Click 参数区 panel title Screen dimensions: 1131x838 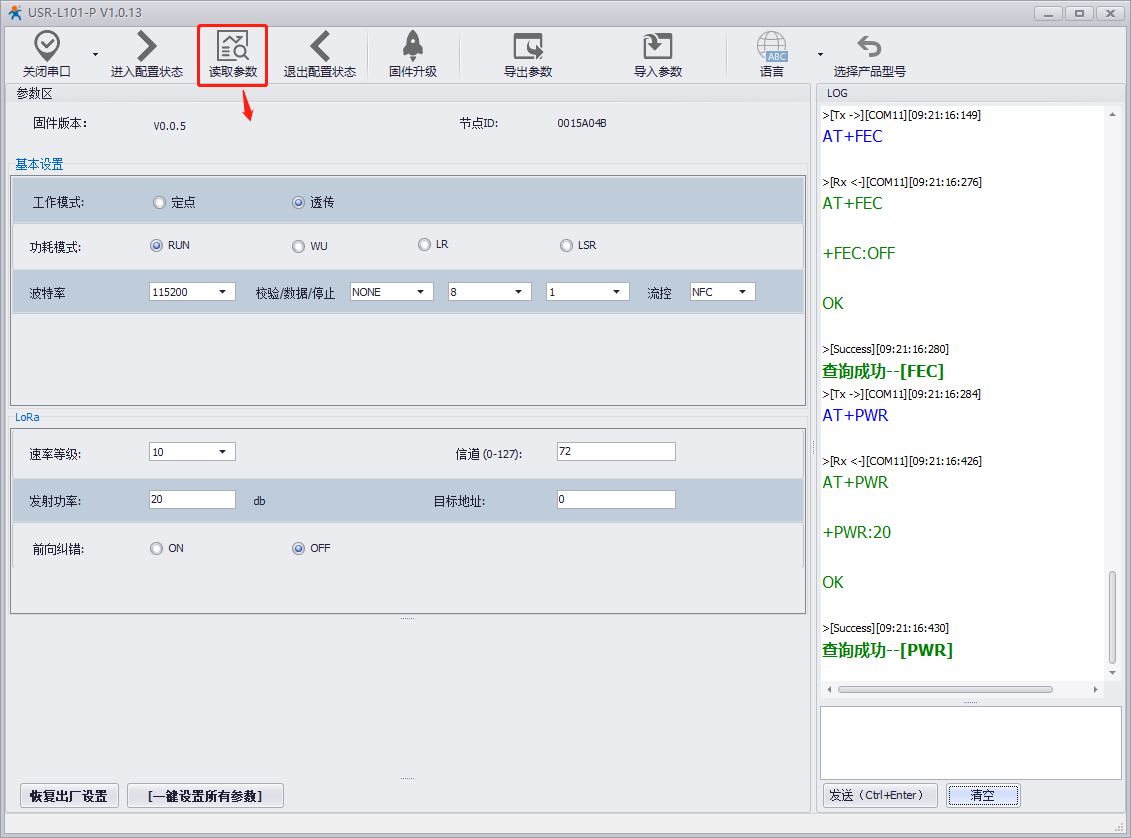[x=34, y=94]
